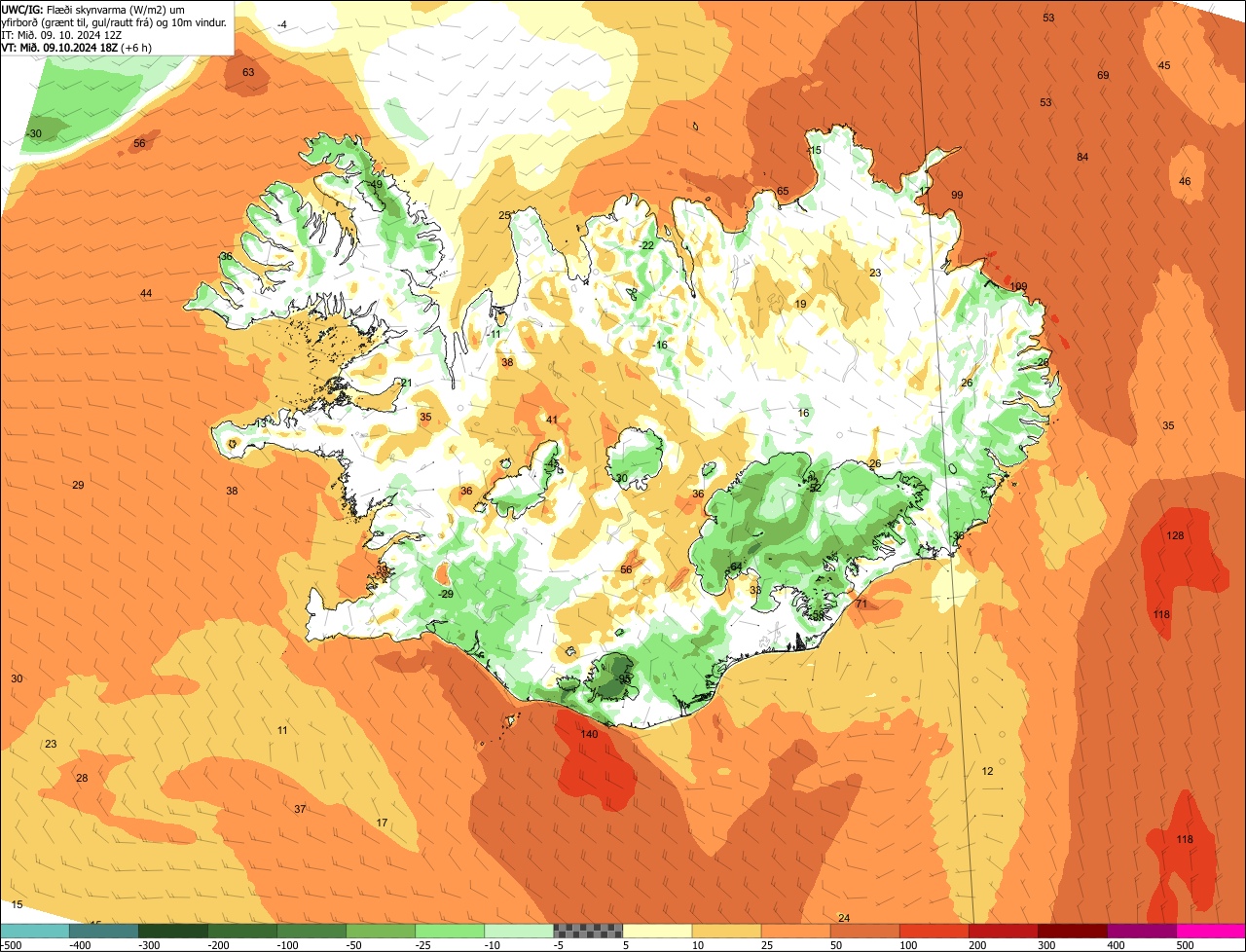Select the red swatch between 100 and 200
Image resolution: width=1246 pixels, height=952 pixels.
(933, 931)
